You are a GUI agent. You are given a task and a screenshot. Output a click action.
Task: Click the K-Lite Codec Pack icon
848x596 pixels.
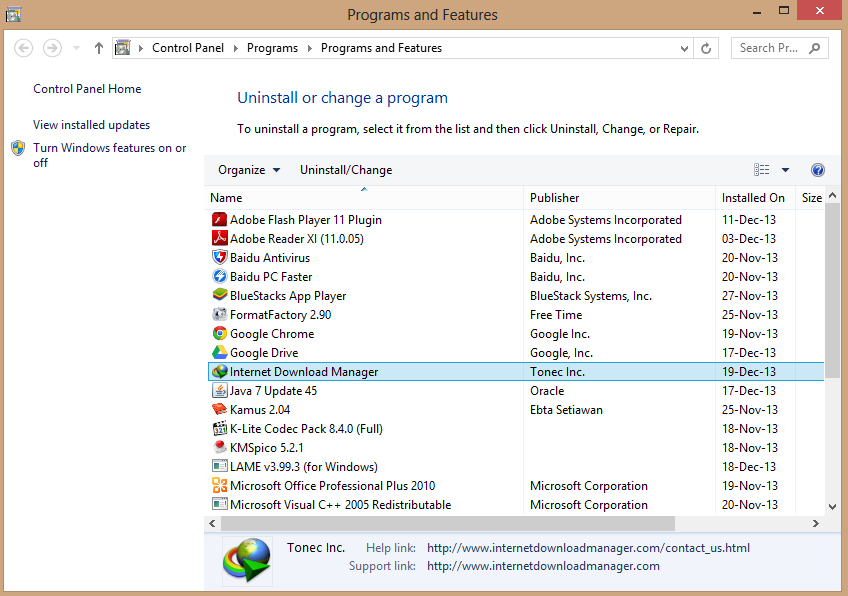219,428
